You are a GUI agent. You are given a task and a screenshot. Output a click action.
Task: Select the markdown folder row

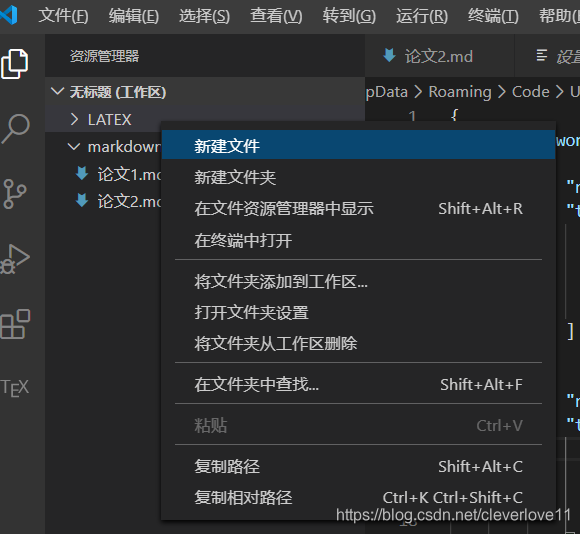click(x=103, y=147)
